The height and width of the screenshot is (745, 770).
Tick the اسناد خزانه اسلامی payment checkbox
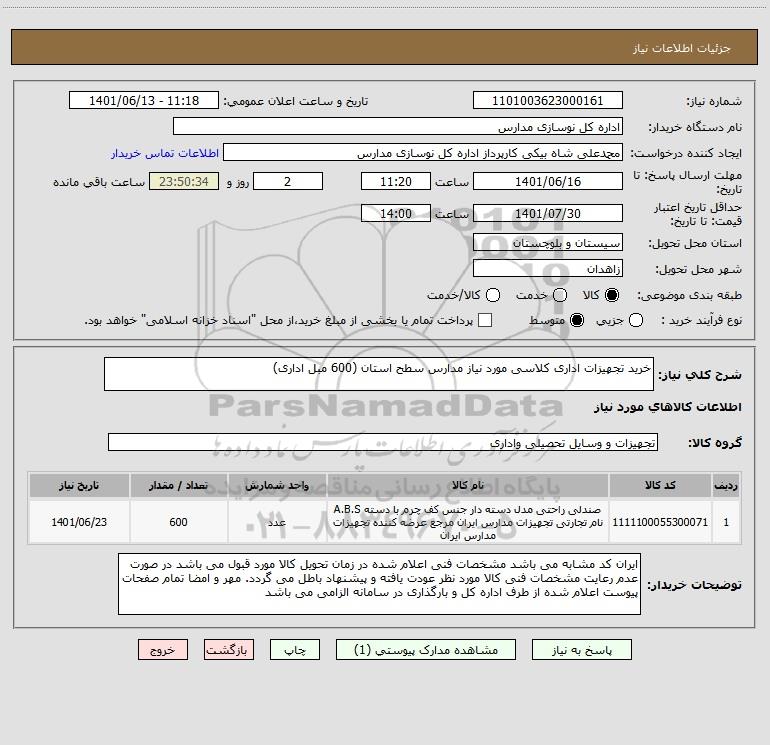485,320
